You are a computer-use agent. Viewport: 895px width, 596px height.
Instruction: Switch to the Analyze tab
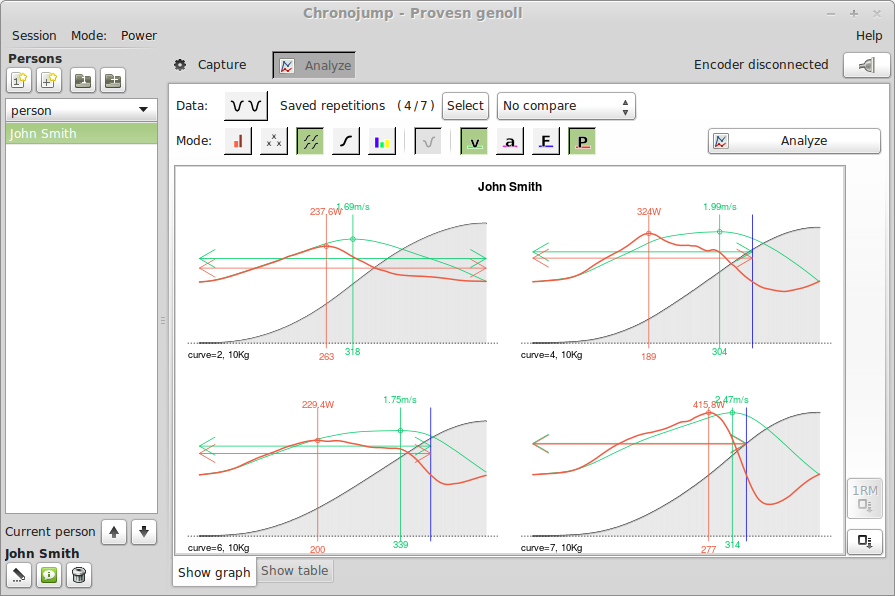315,65
